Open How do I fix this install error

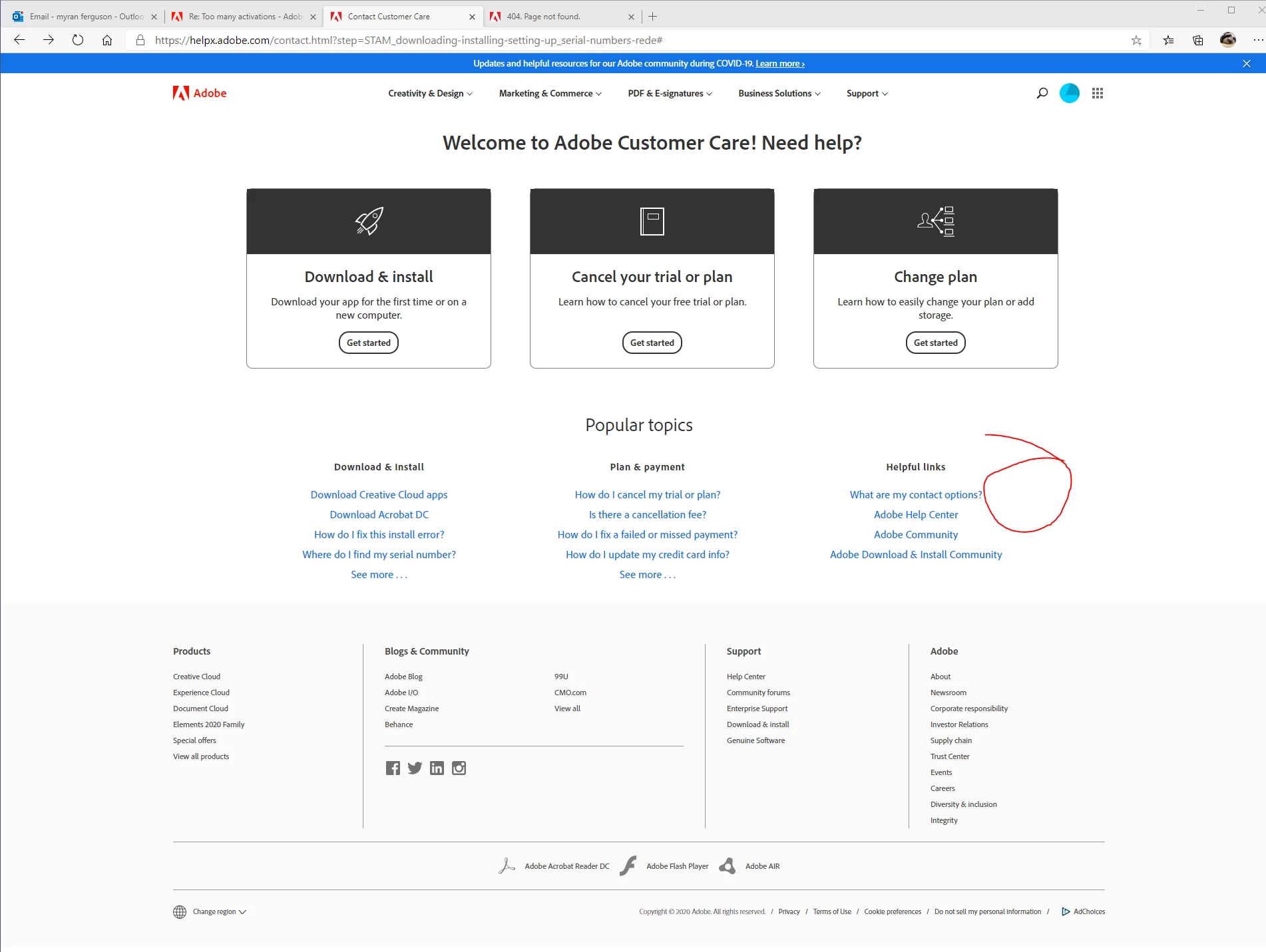pyautogui.click(x=379, y=534)
